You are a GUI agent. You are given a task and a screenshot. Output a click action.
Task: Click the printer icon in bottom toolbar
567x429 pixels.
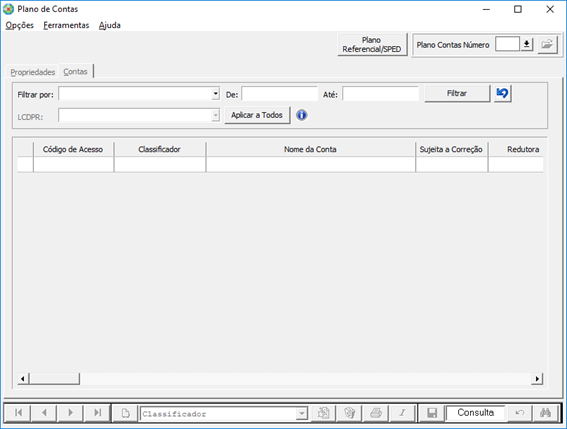coord(376,413)
